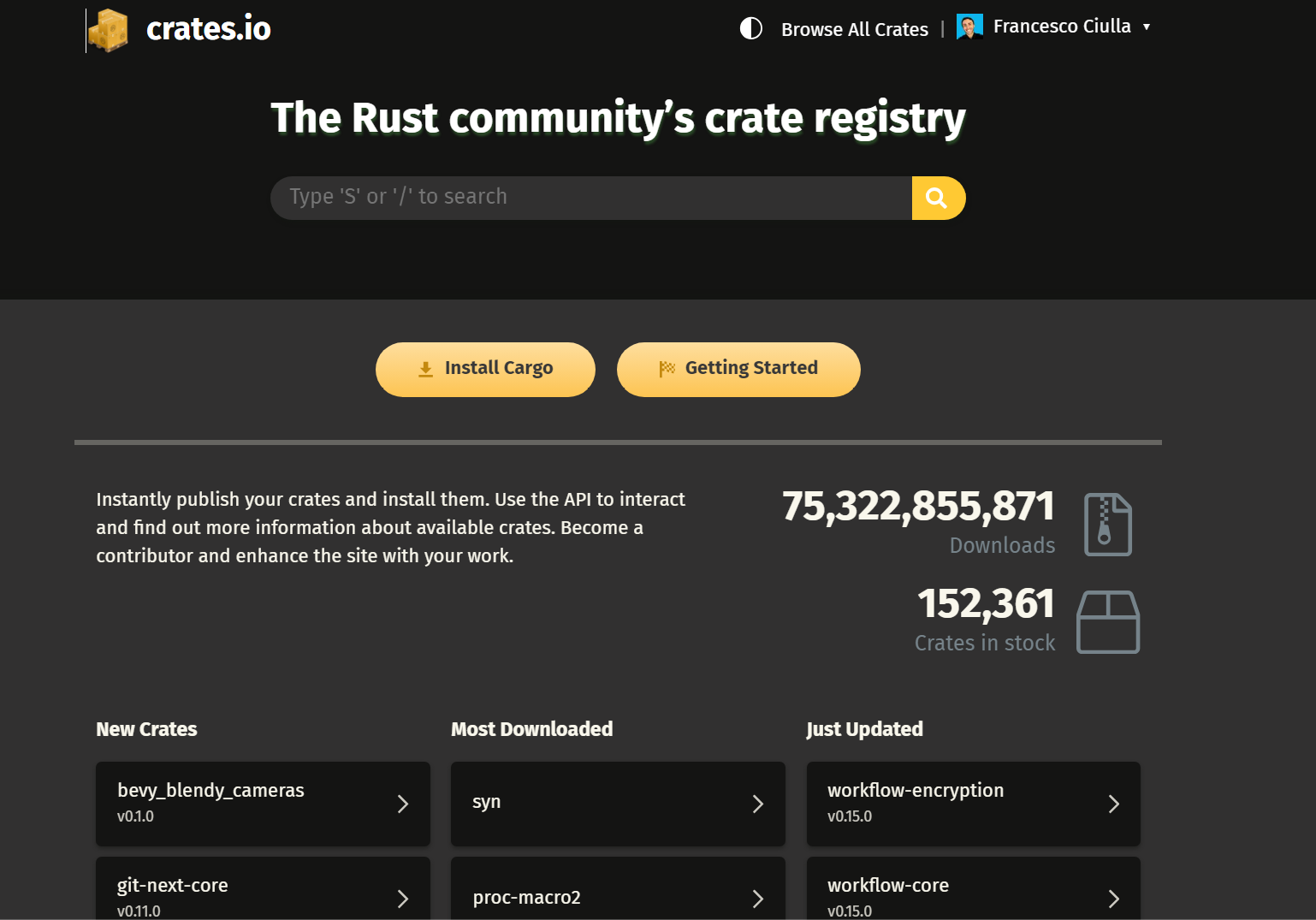Click chevron on bevy_blendy_cameras card
The width and height of the screenshot is (1316, 920).
(403, 804)
